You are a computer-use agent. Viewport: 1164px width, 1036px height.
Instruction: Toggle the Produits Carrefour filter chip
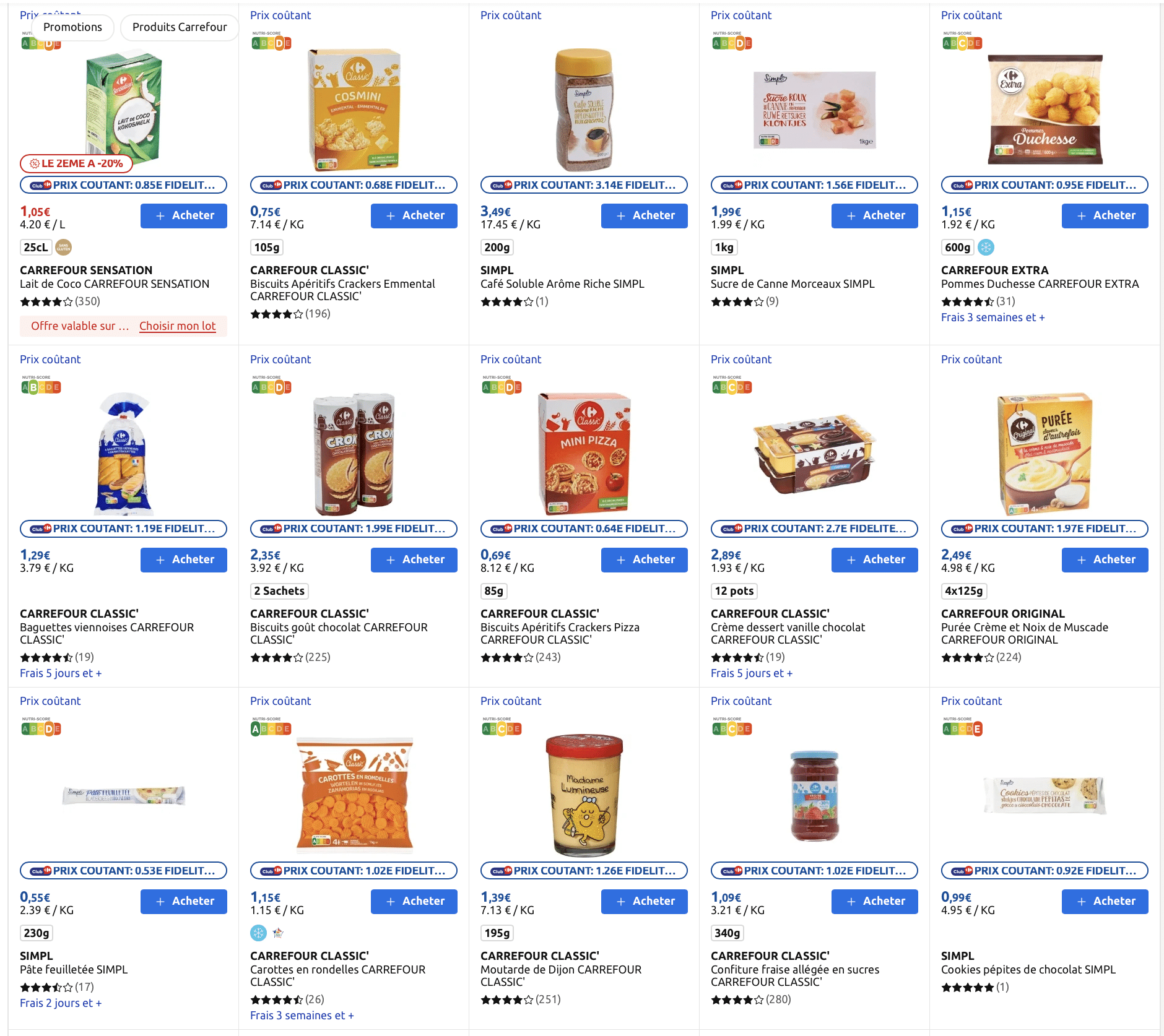[180, 27]
